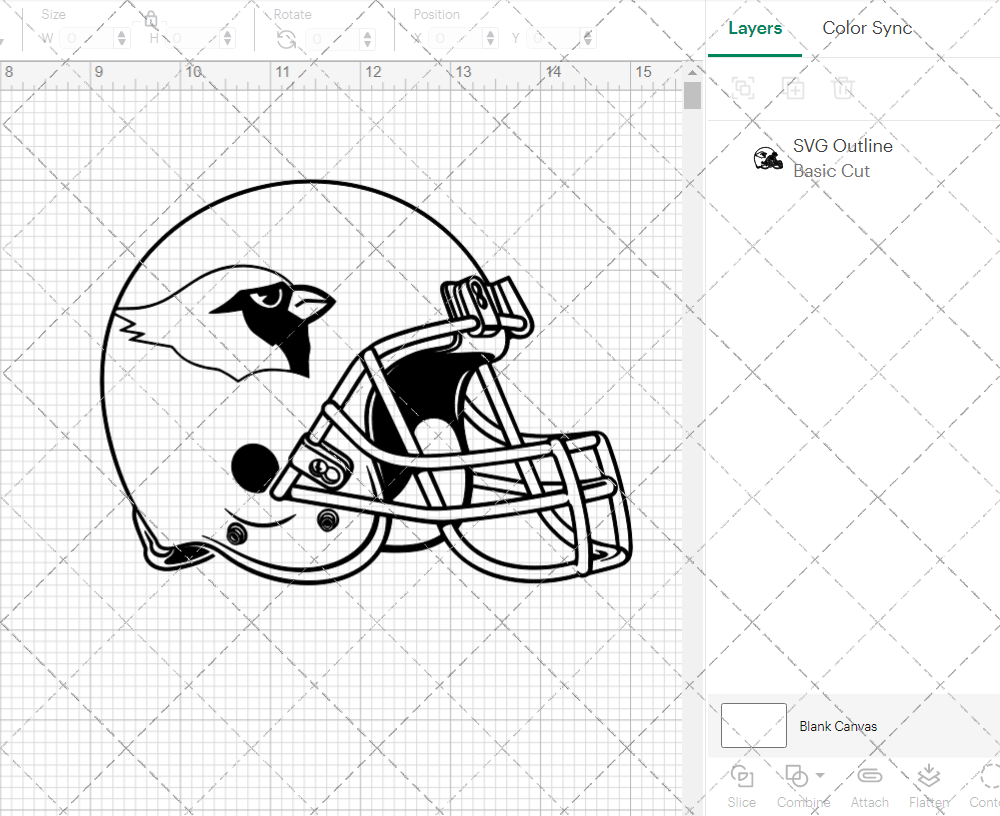1000x816 pixels.
Task: Click the Duplicate icon in the Layers panel
Action: (794, 89)
